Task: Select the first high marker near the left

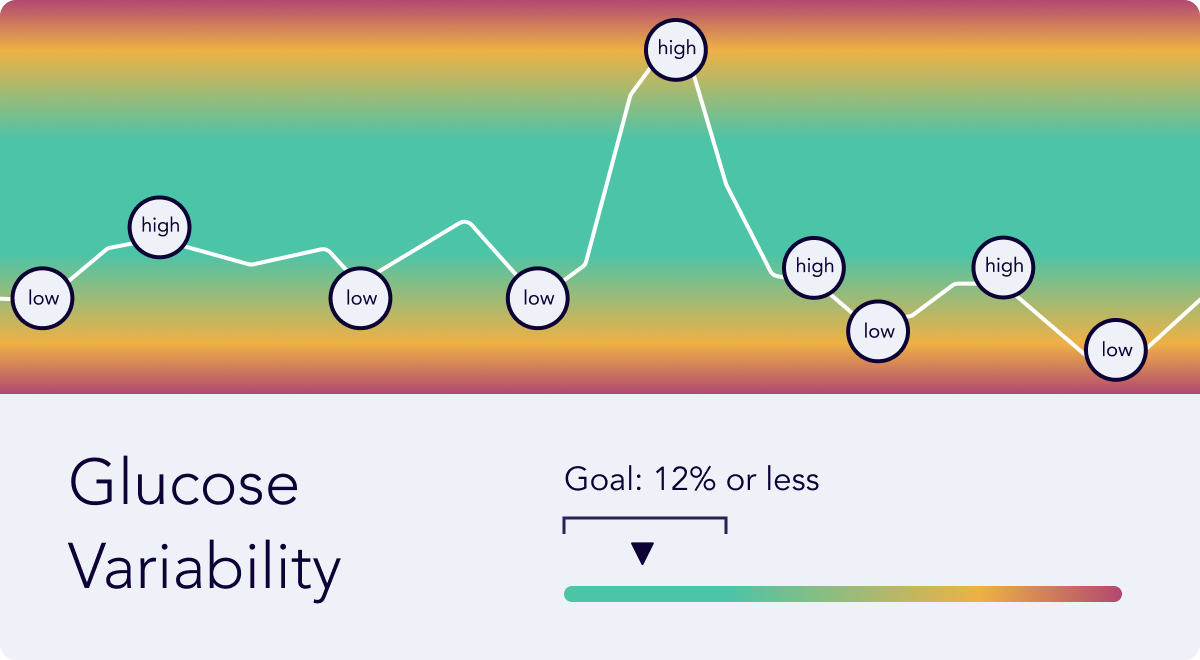Action: 160,226
